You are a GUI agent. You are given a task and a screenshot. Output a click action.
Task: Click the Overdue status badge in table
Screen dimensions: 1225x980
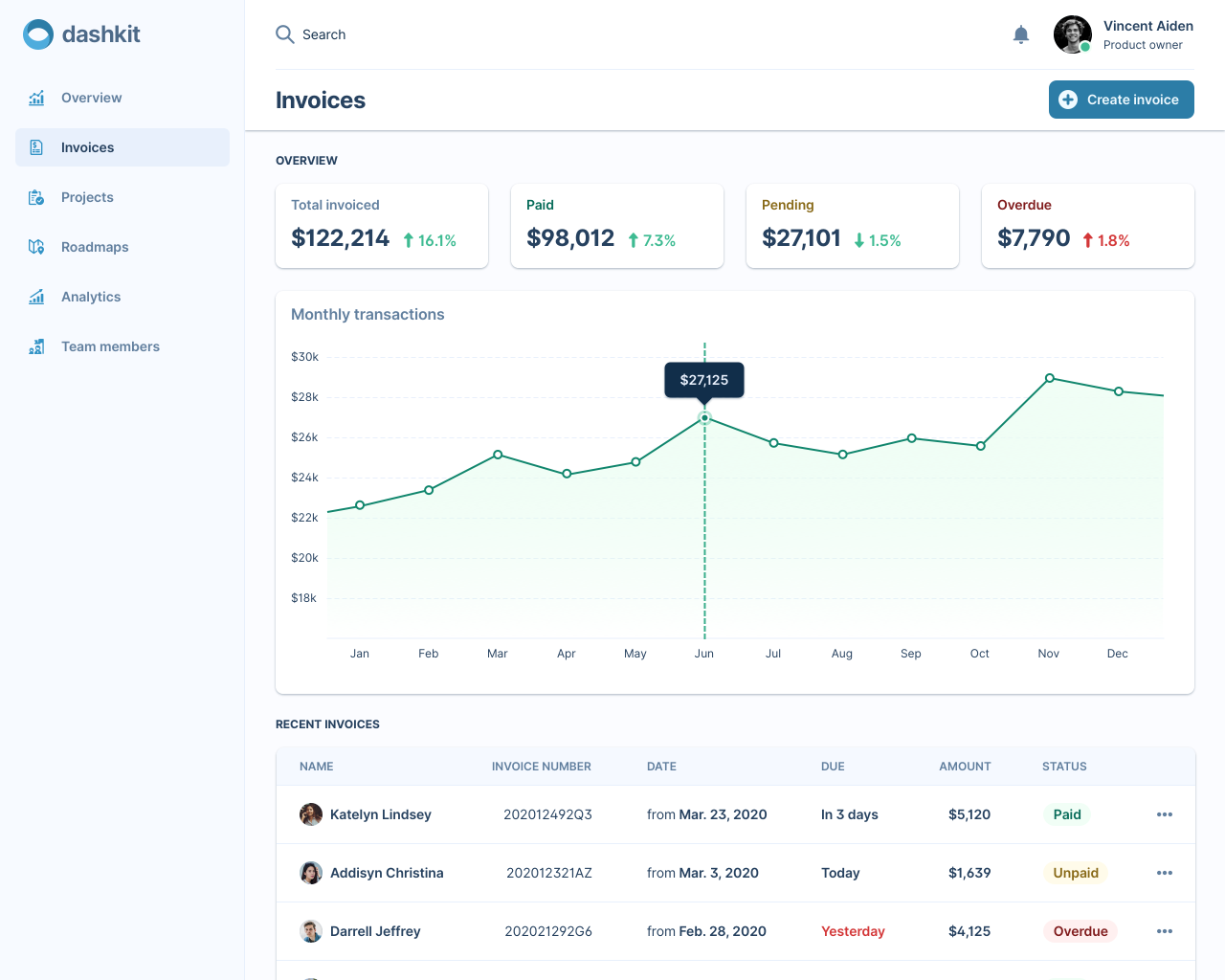click(1080, 931)
